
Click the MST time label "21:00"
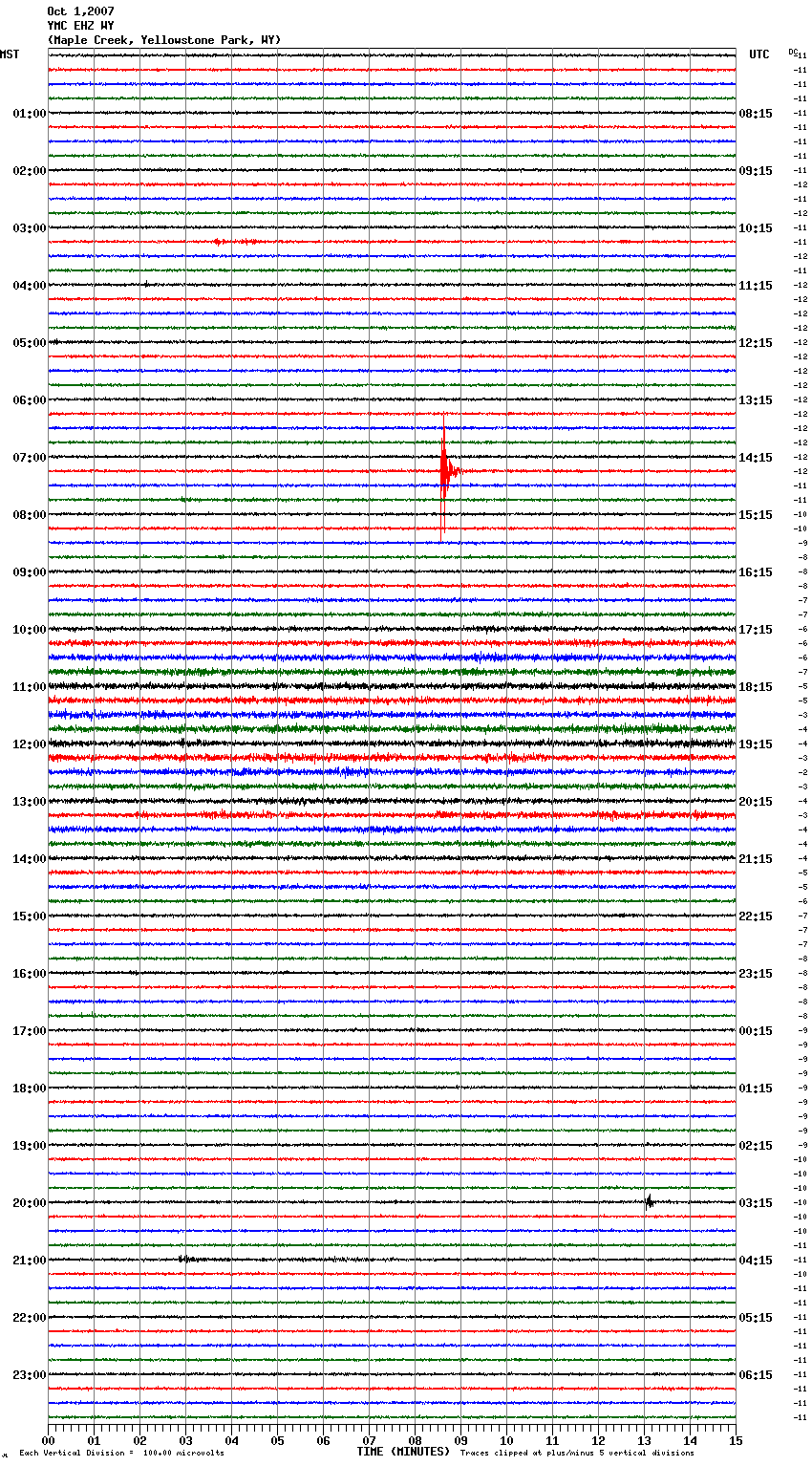[30, 1261]
